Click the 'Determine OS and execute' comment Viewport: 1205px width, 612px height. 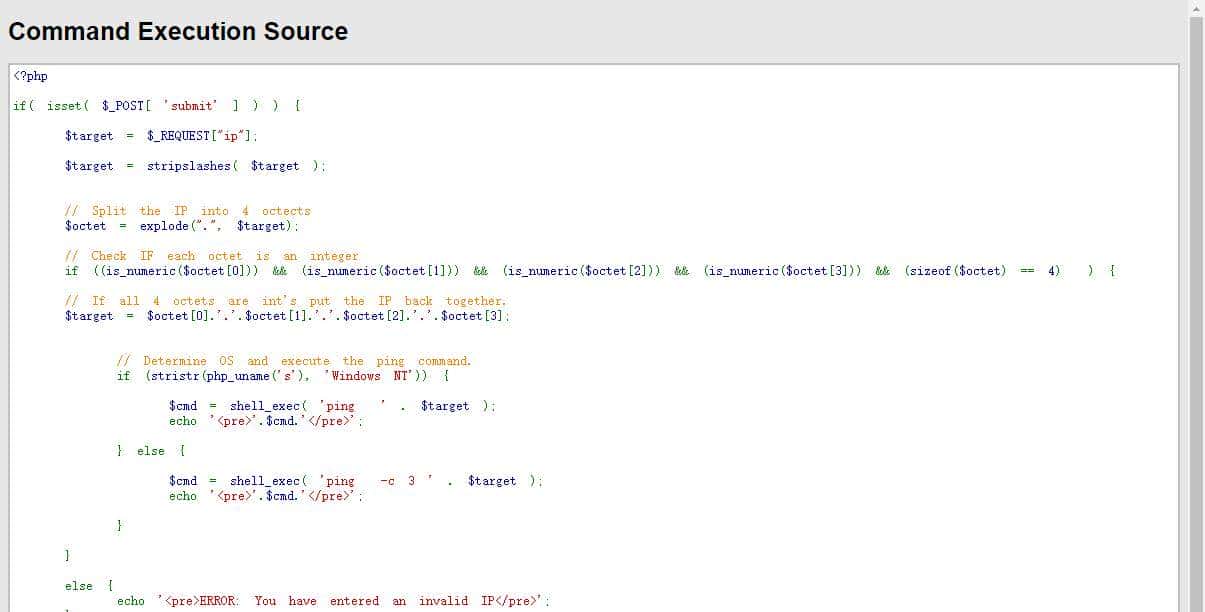(x=293, y=361)
